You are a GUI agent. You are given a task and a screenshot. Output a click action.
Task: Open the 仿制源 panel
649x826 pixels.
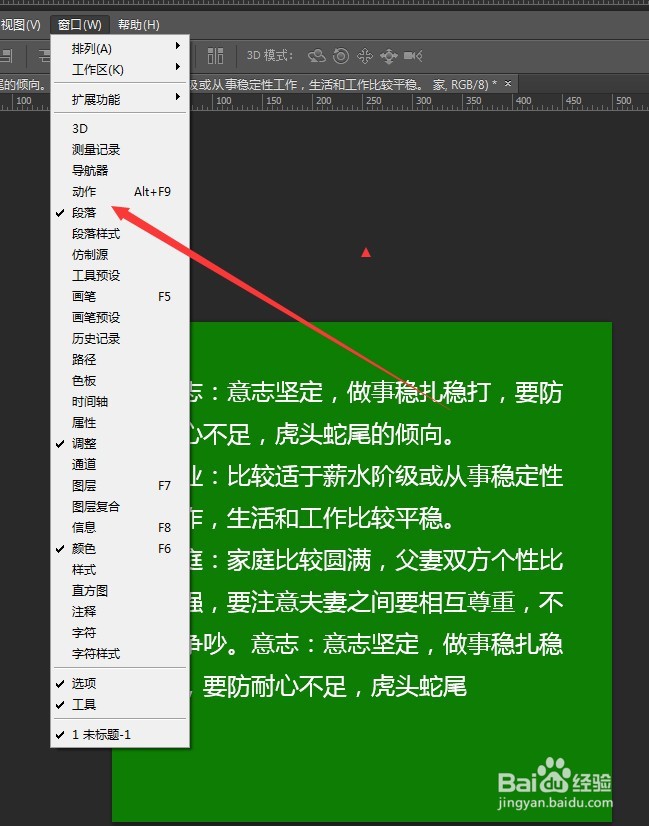[121, 255]
